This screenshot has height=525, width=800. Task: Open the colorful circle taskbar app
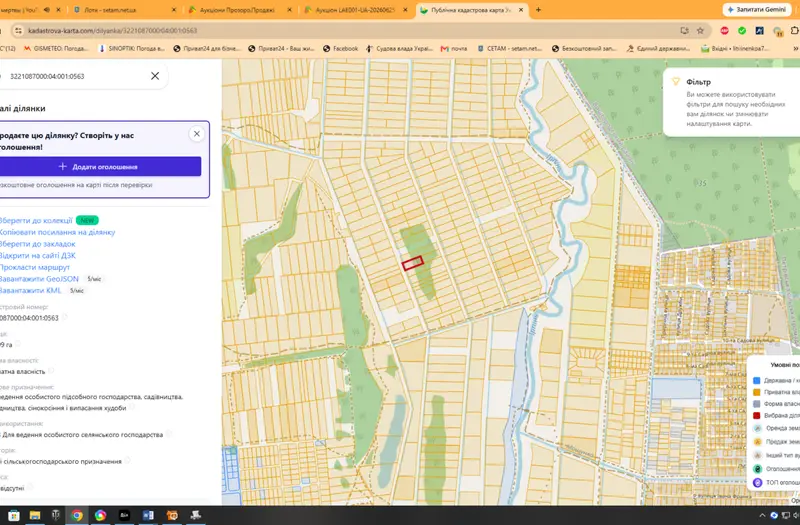click(x=101, y=515)
